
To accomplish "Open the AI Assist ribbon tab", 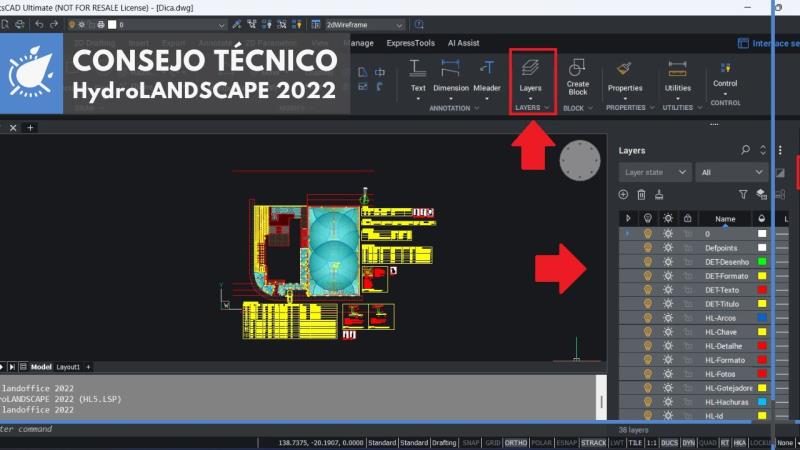I will [463, 43].
